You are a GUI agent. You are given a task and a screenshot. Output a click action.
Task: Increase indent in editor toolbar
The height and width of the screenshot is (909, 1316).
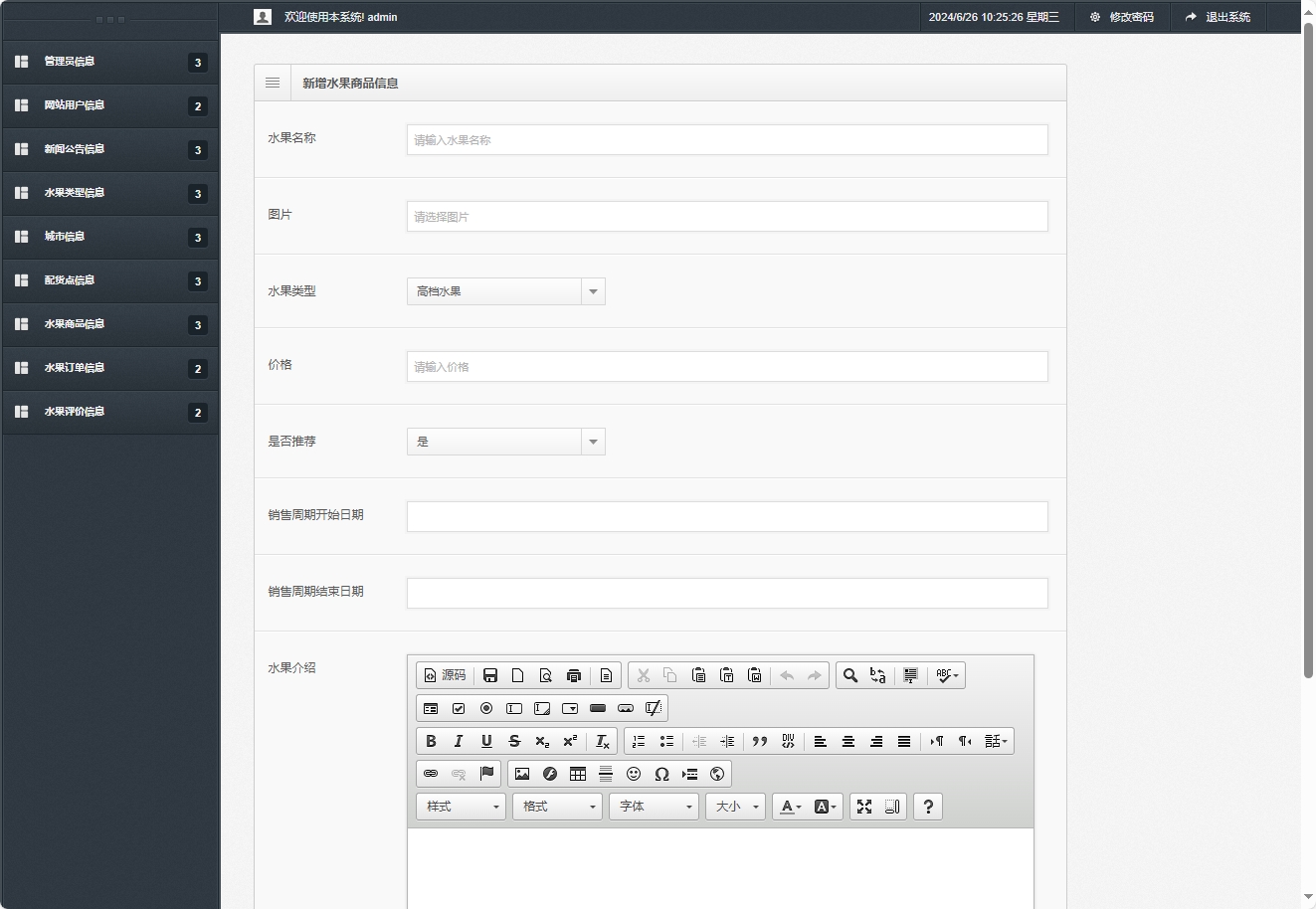tap(727, 741)
